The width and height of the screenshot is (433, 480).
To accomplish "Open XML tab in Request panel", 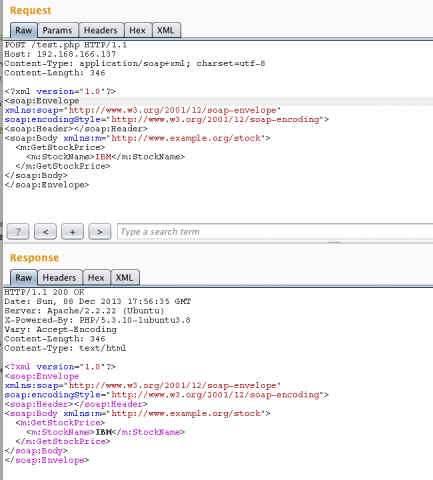I will [x=166, y=30].
